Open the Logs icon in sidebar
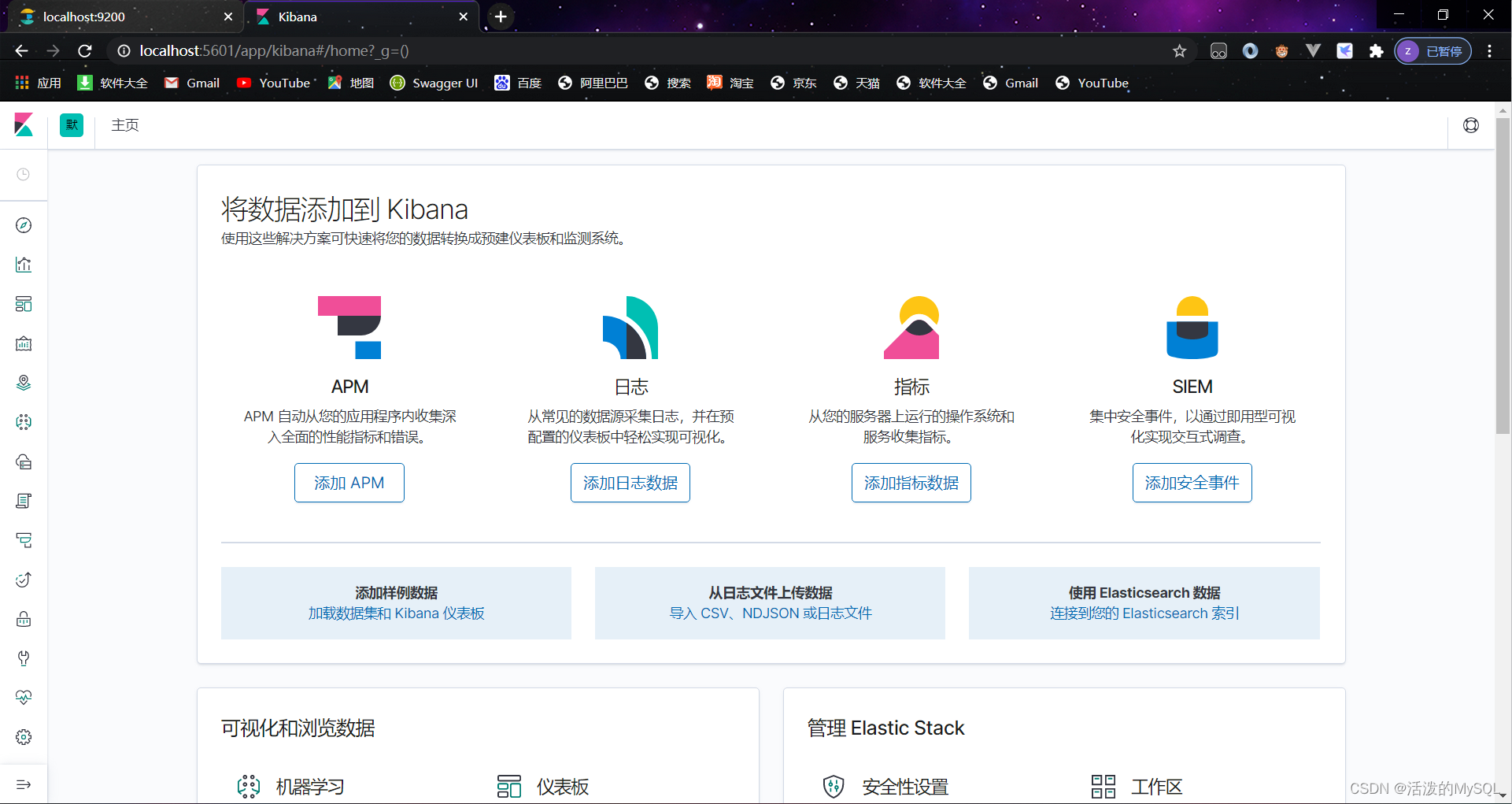The image size is (1512, 804). coord(24,501)
